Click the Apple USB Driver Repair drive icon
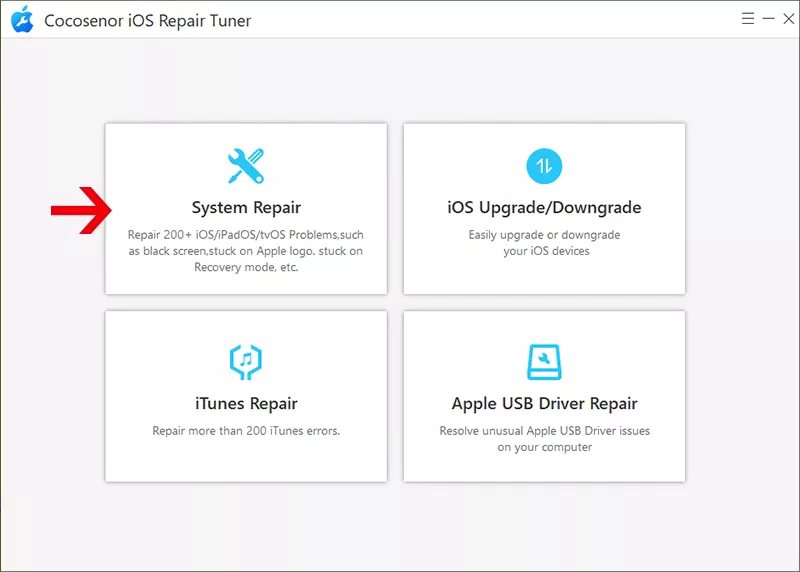Image resolution: width=800 pixels, height=572 pixels. coord(544,362)
